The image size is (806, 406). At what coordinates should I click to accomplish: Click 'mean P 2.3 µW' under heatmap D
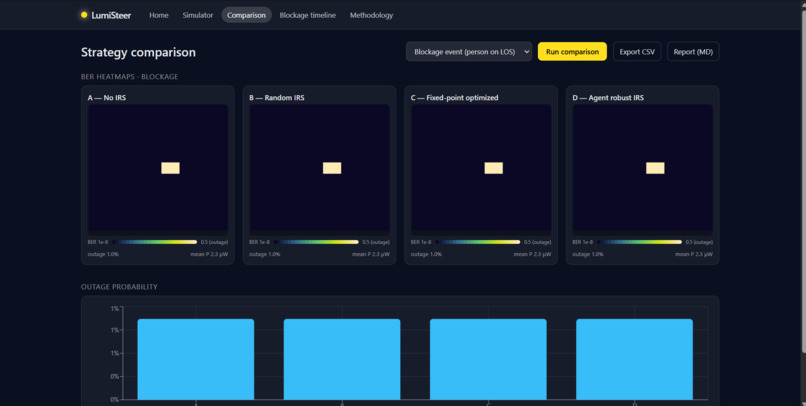coord(694,254)
